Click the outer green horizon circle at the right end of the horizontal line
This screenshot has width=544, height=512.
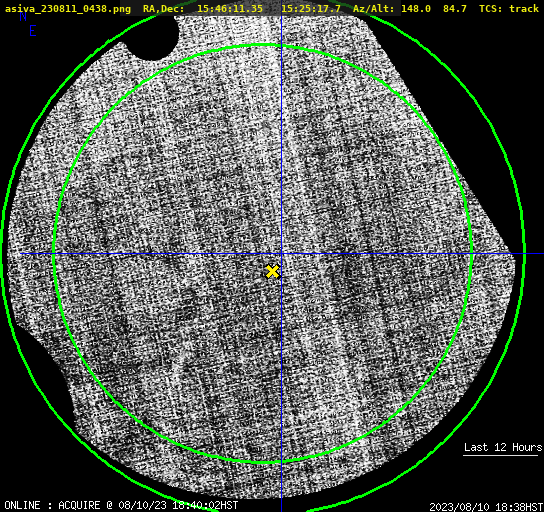point(524,254)
